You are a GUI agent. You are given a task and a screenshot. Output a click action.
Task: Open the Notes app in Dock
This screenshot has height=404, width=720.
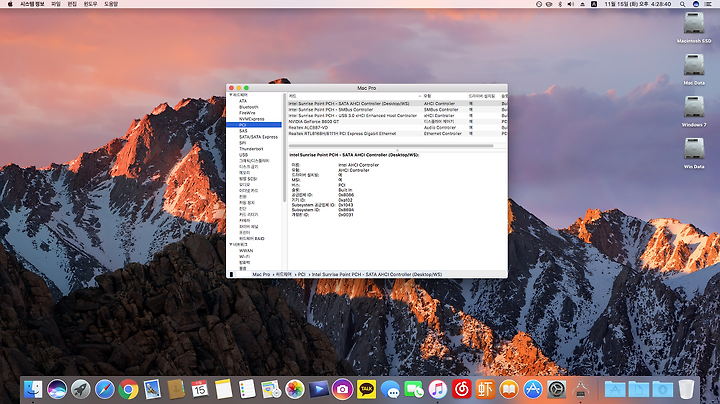coord(224,389)
